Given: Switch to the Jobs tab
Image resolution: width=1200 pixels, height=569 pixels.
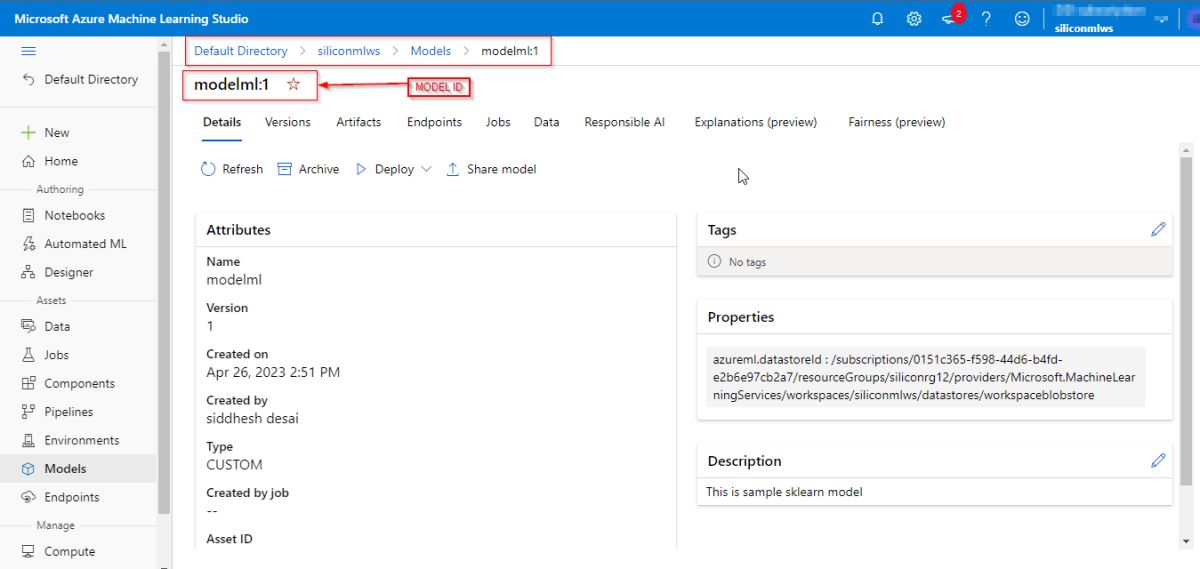Looking at the screenshot, I should point(498,122).
